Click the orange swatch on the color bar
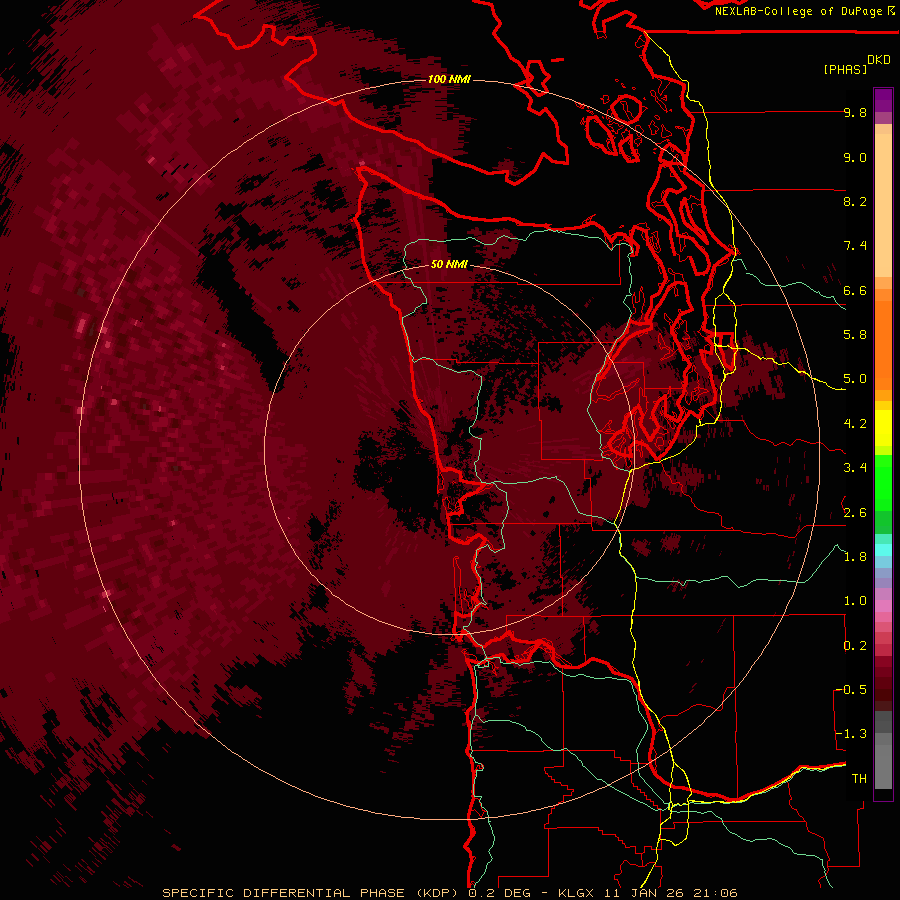 pyautogui.click(x=883, y=344)
